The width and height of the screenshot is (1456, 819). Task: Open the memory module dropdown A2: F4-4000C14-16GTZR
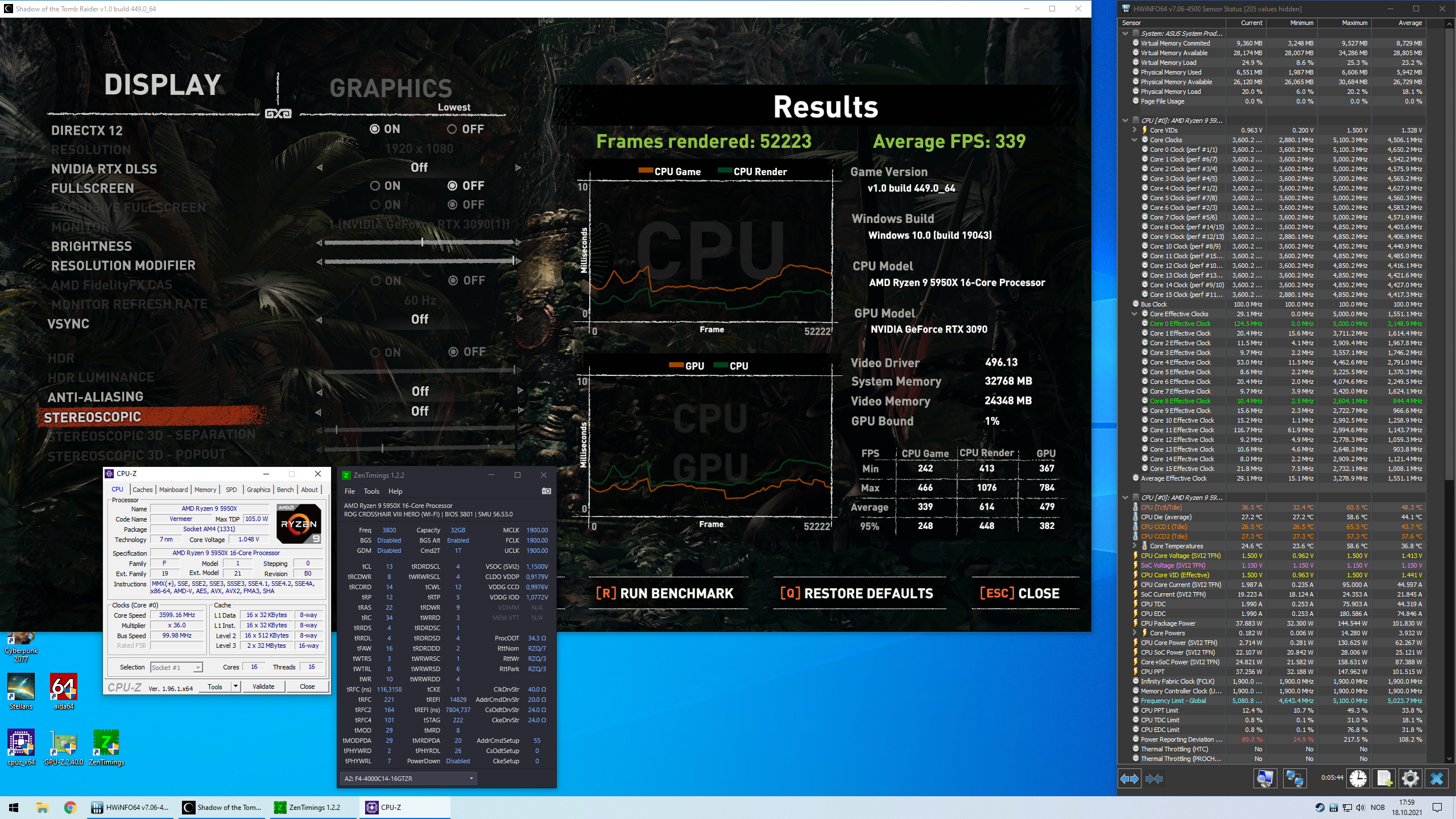pos(408,778)
